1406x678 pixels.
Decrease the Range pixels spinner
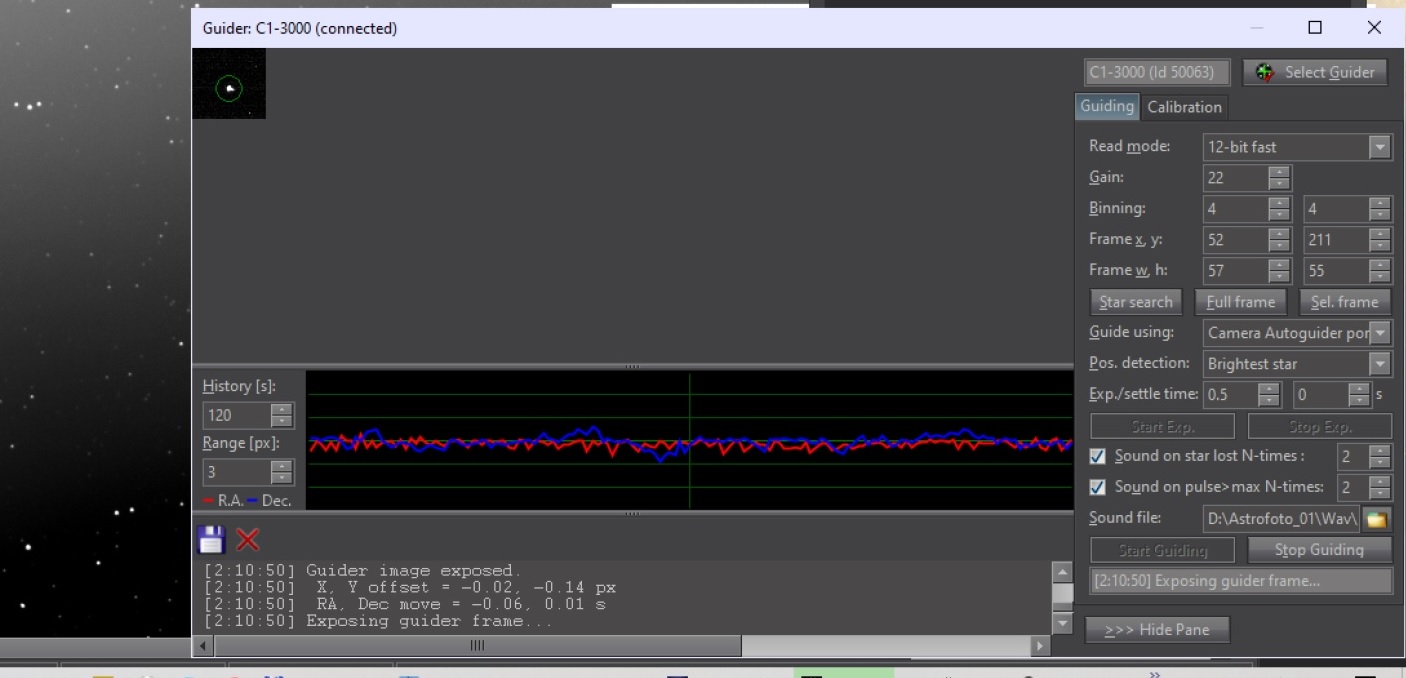pos(282,478)
